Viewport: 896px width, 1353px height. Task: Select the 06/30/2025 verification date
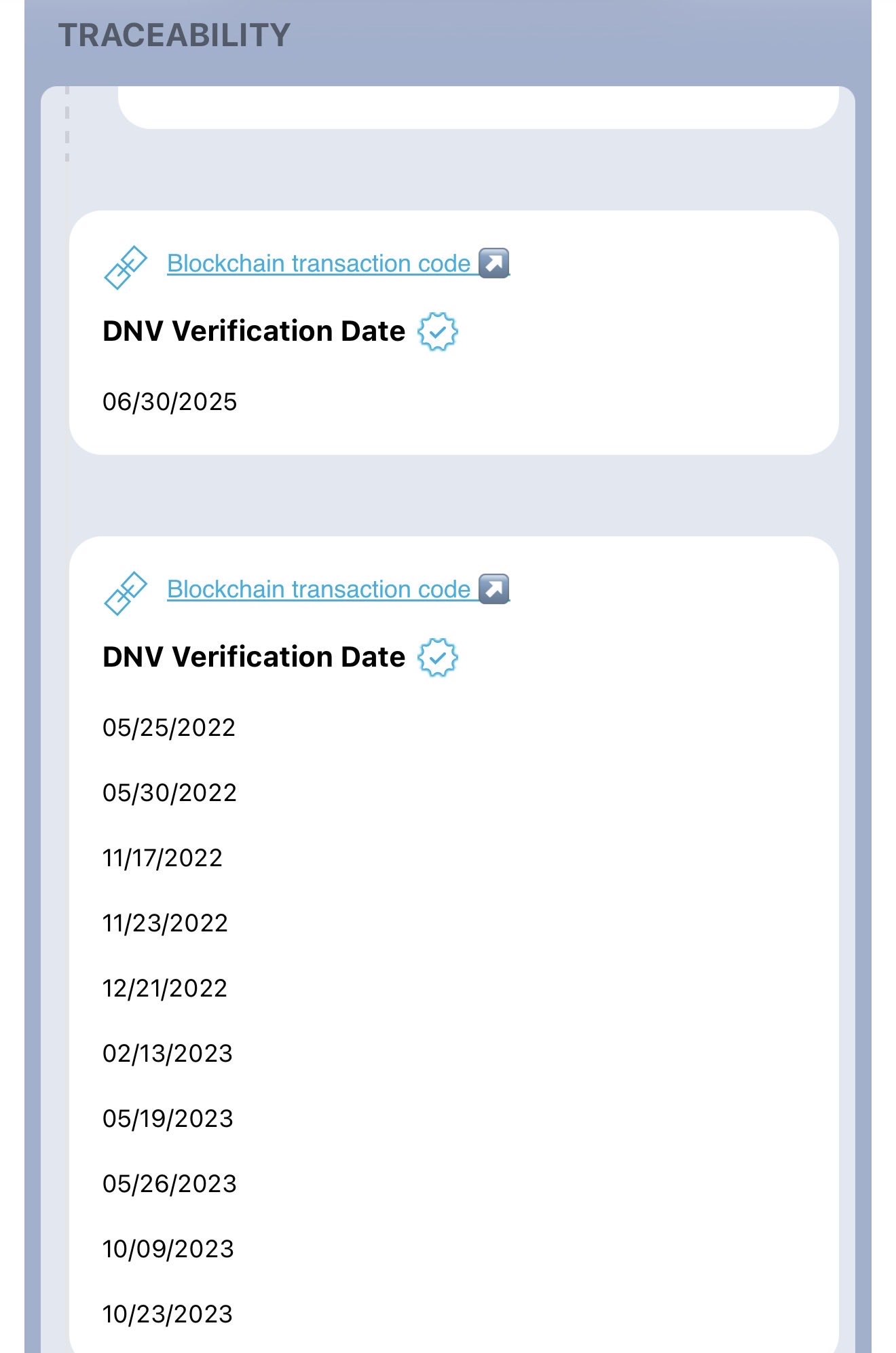coord(170,402)
